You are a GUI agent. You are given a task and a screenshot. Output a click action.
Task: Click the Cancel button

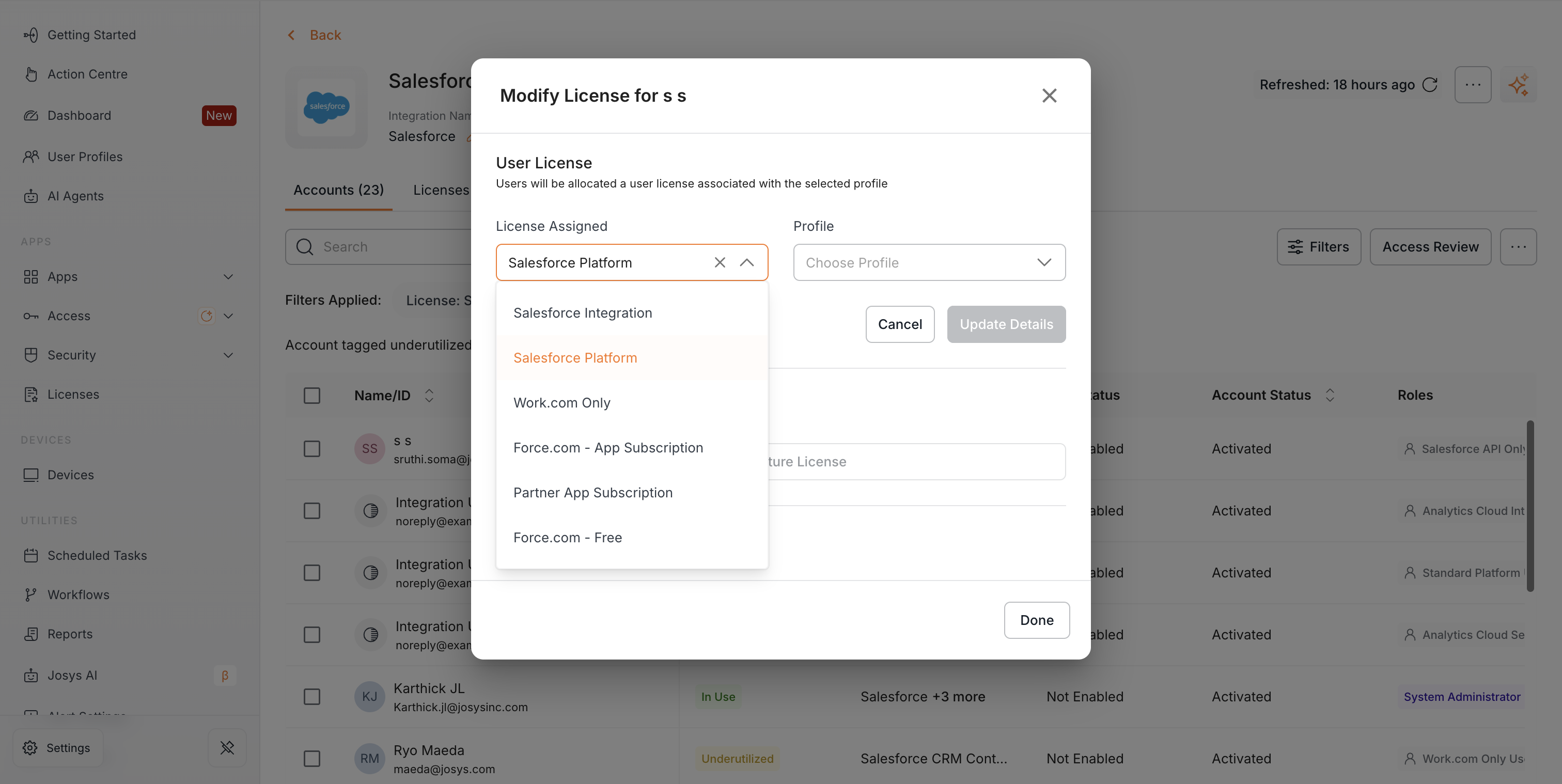click(900, 324)
